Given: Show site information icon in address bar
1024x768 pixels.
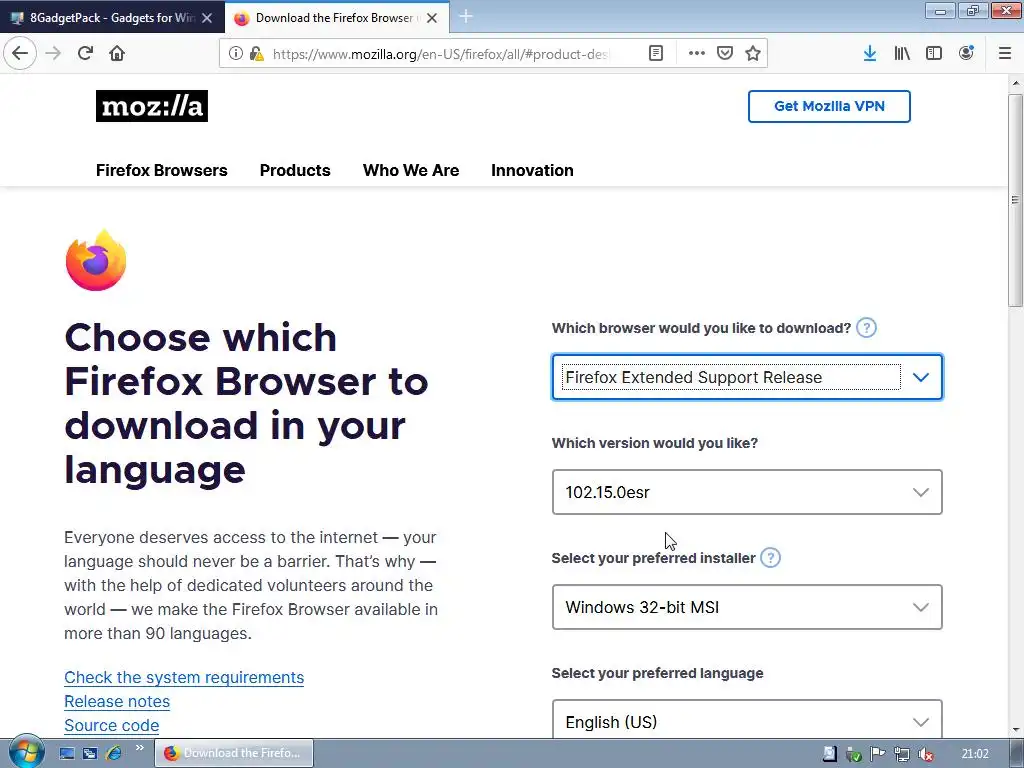Looking at the screenshot, I should (235, 54).
